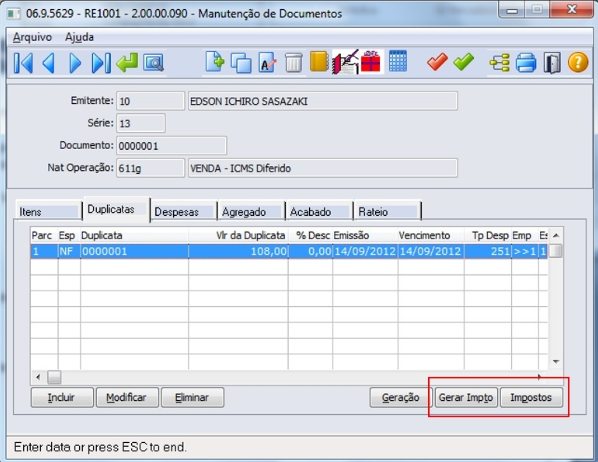Click the edit text document icon

pos(267,63)
